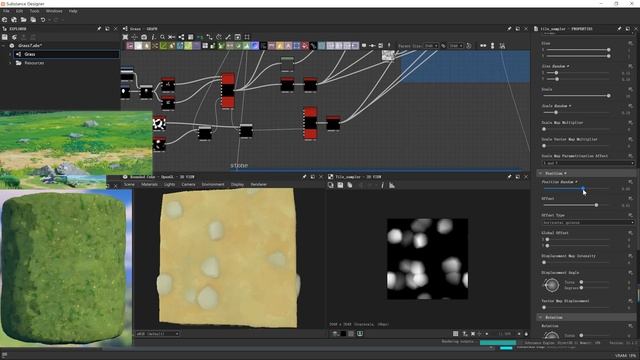Click the info icon in graph toolbar
This screenshot has width=640, height=360.
tap(153, 37)
